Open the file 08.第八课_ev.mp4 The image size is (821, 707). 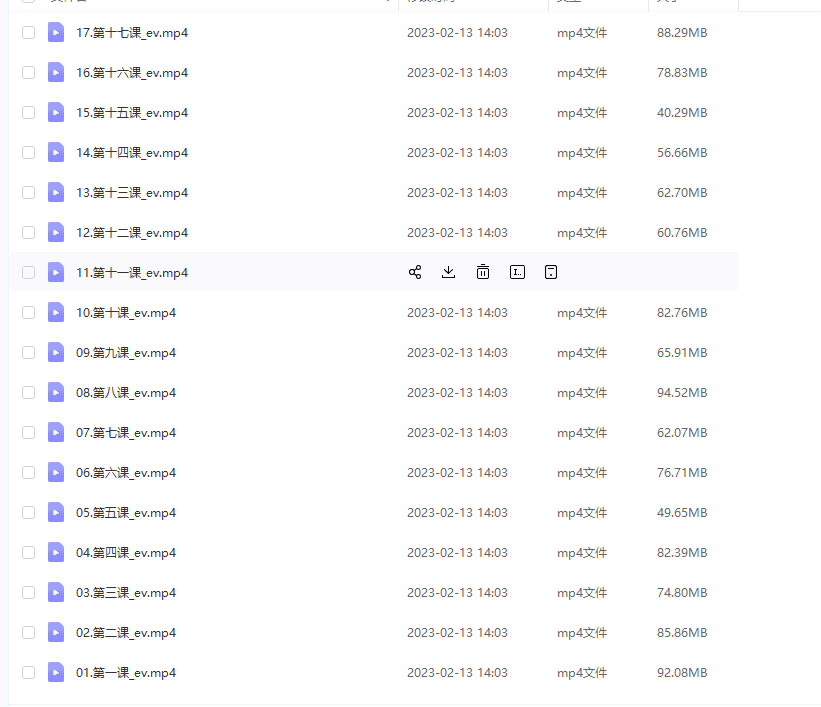click(x=126, y=393)
